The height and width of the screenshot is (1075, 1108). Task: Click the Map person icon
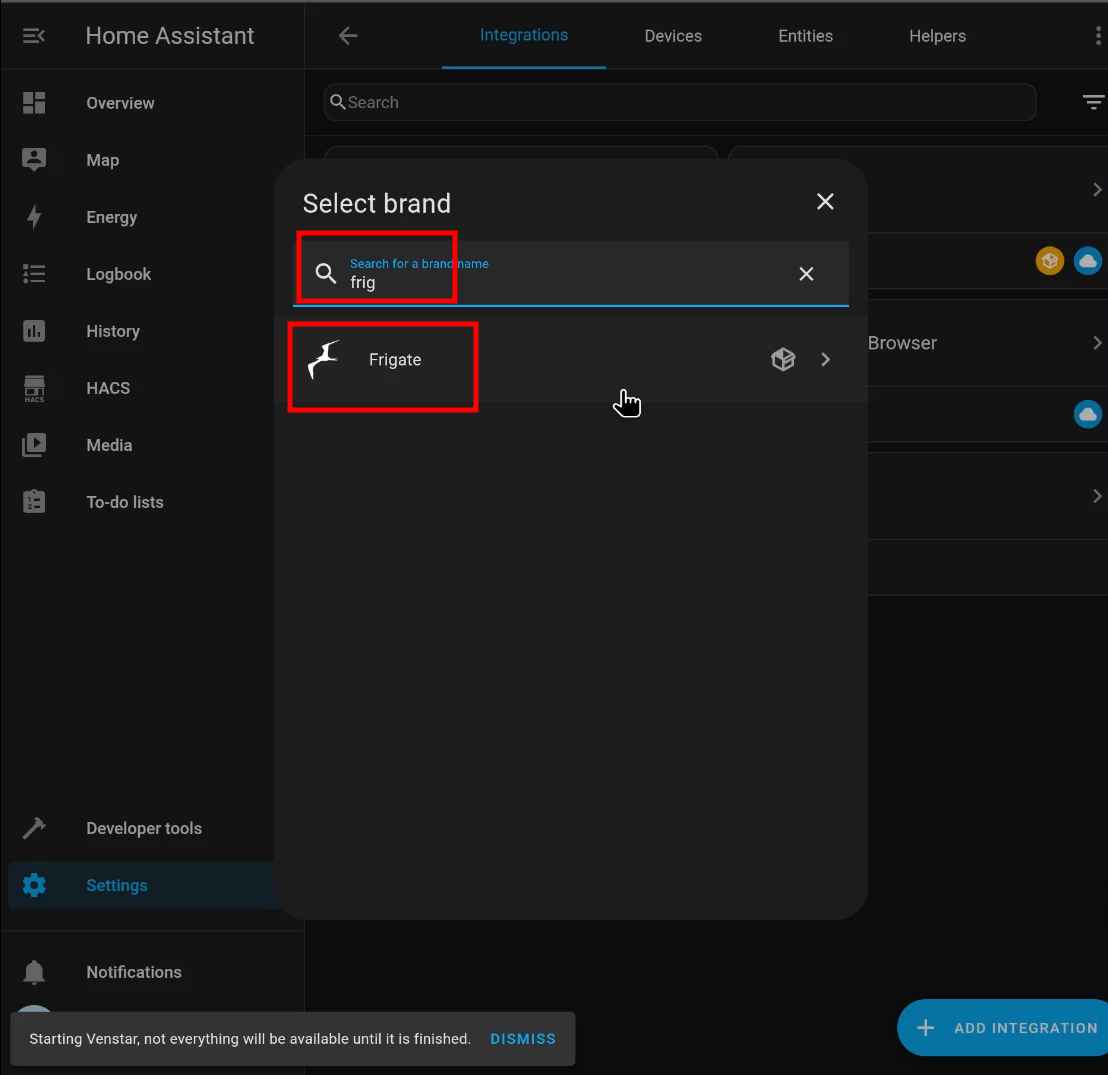[x=34, y=160]
